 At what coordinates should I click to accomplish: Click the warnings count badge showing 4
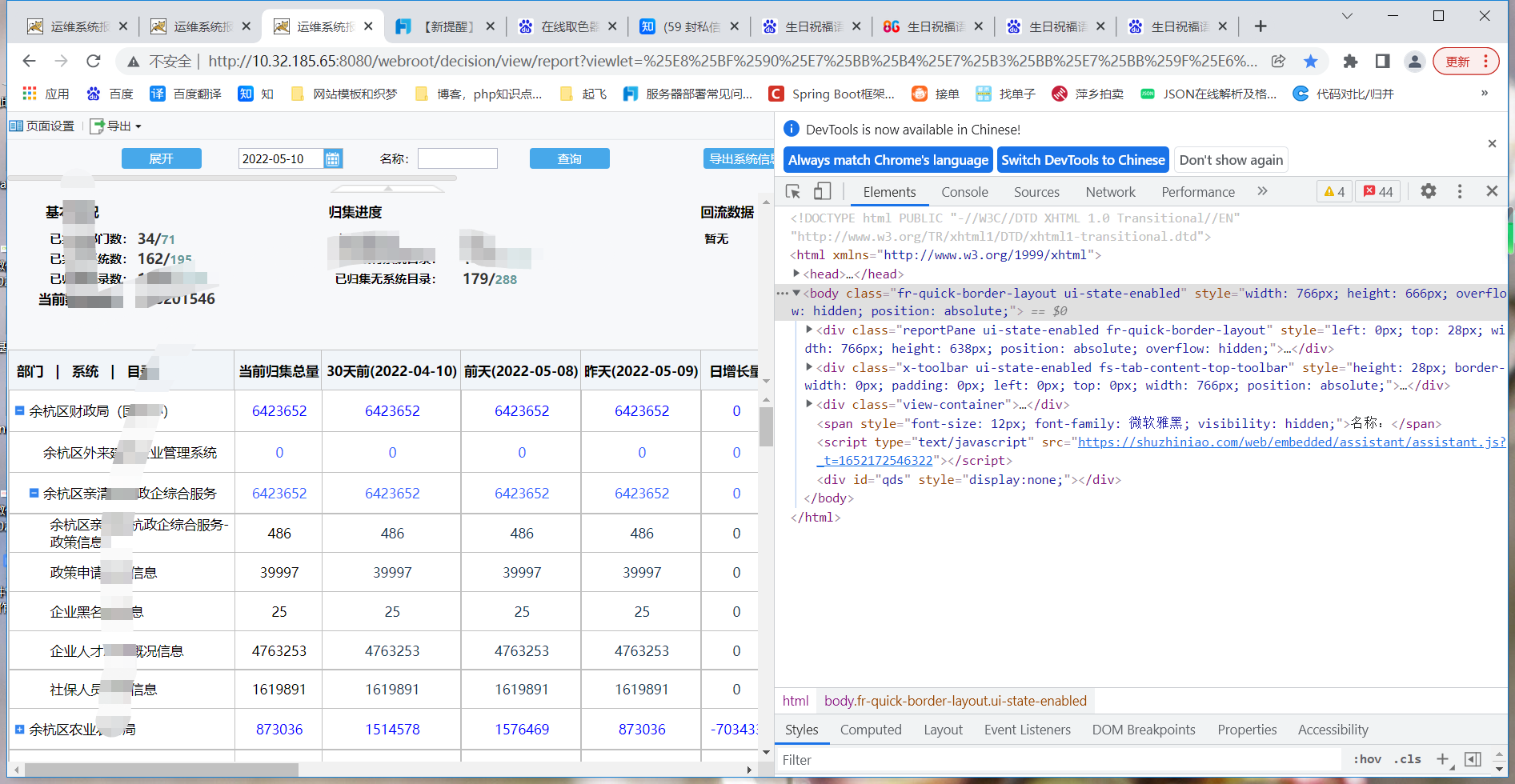(x=1335, y=191)
